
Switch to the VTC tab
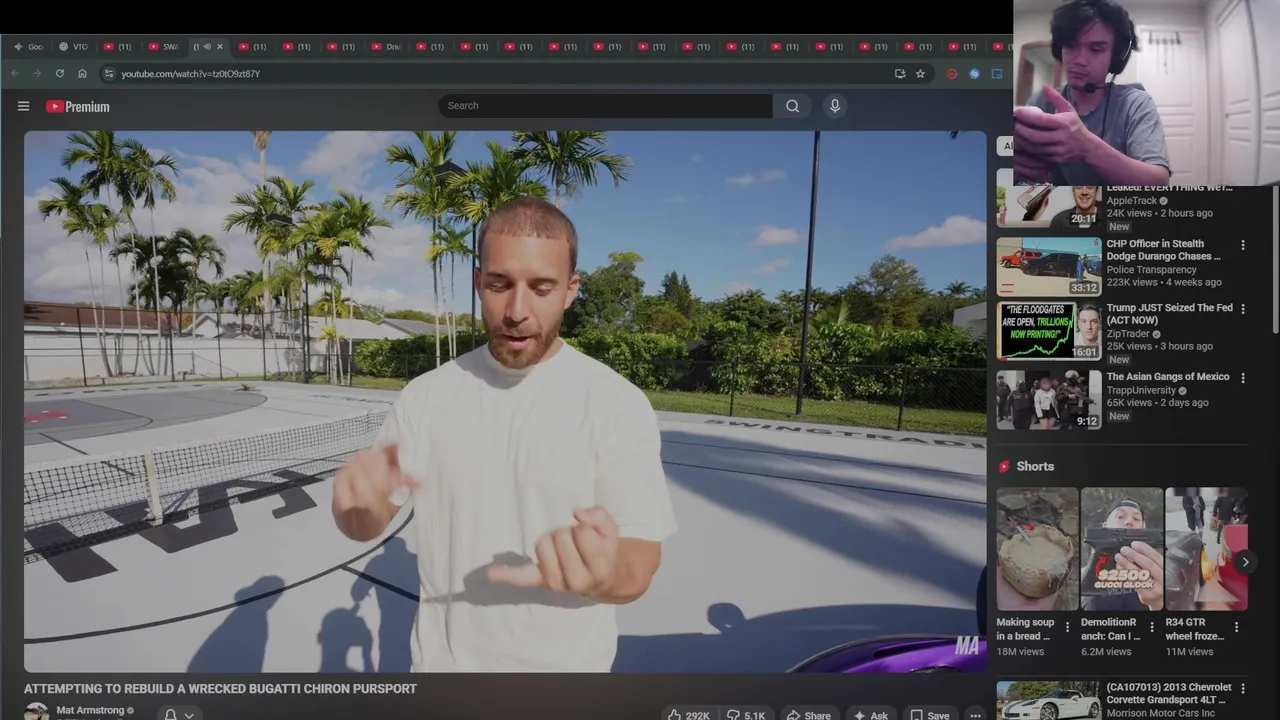[73, 46]
